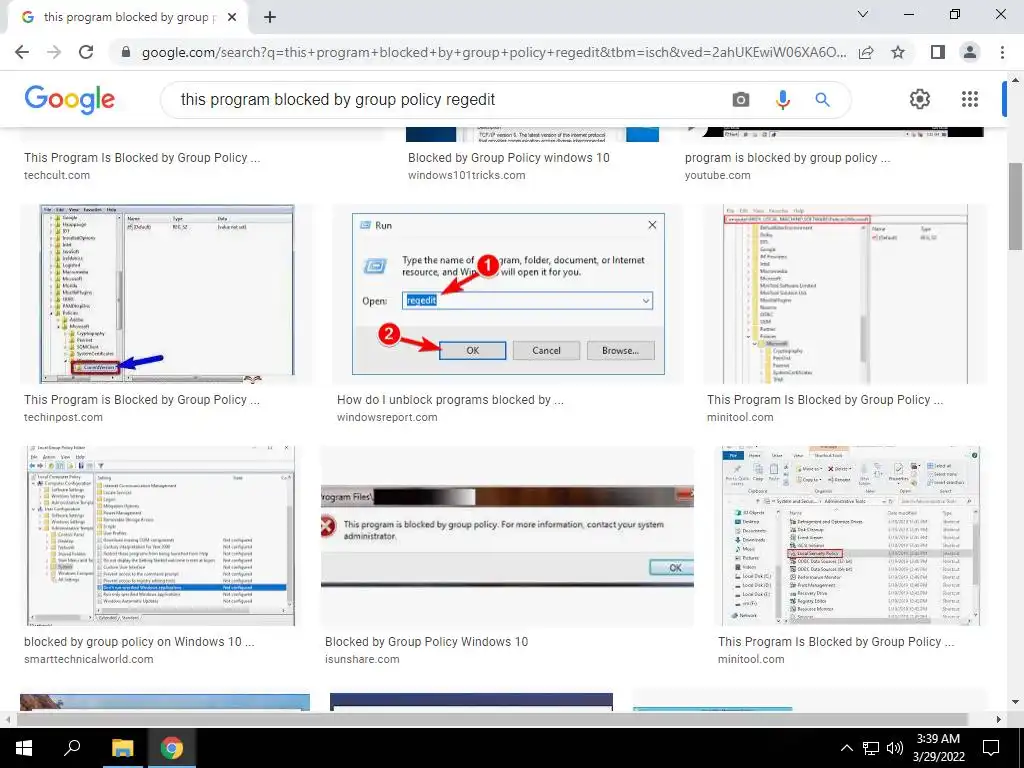Click the forward navigation arrow
The height and width of the screenshot is (768, 1024).
[x=54, y=52]
